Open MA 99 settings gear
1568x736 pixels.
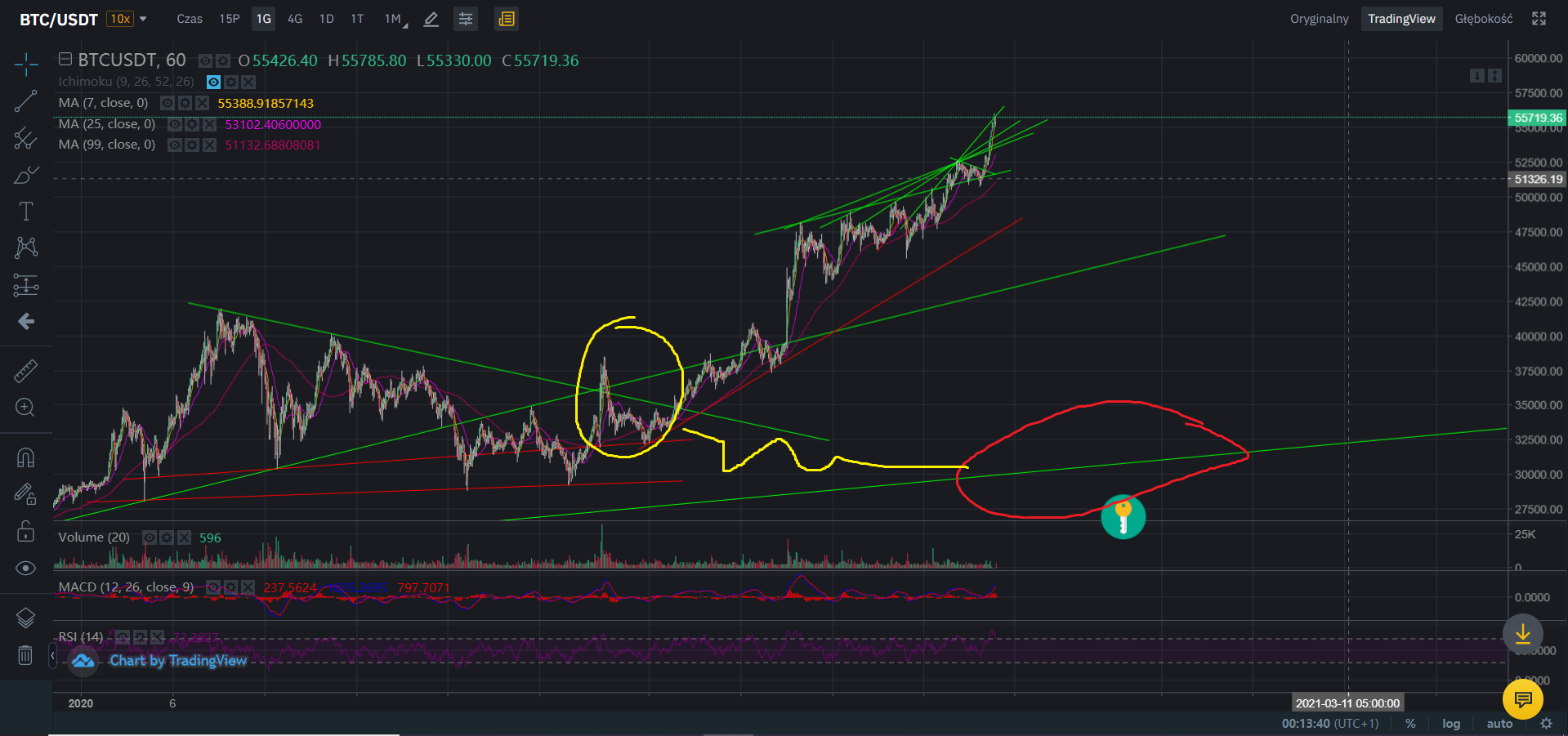coord(192,145)
